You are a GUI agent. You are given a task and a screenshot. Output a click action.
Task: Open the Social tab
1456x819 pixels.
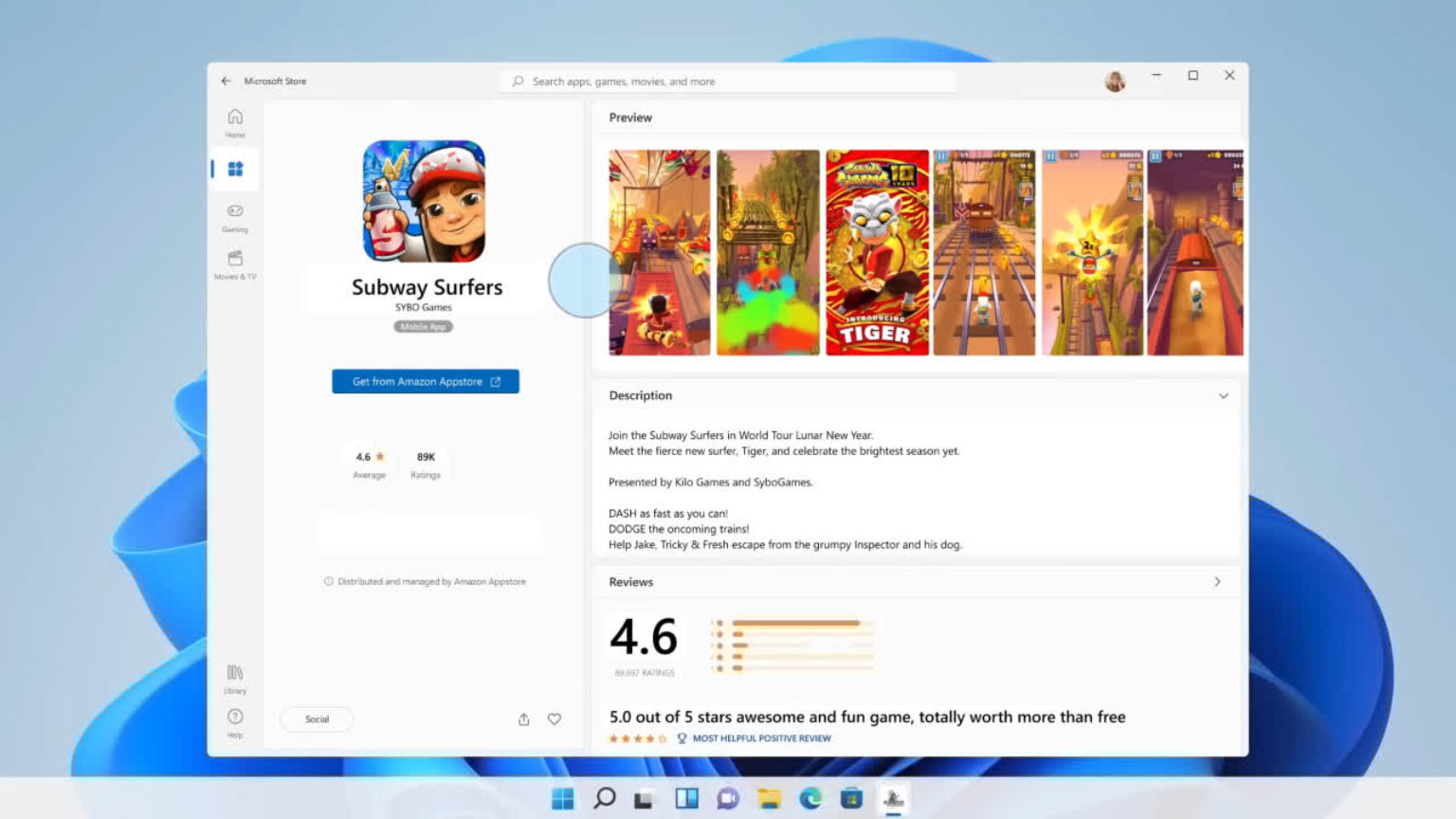tap(317, 719)
